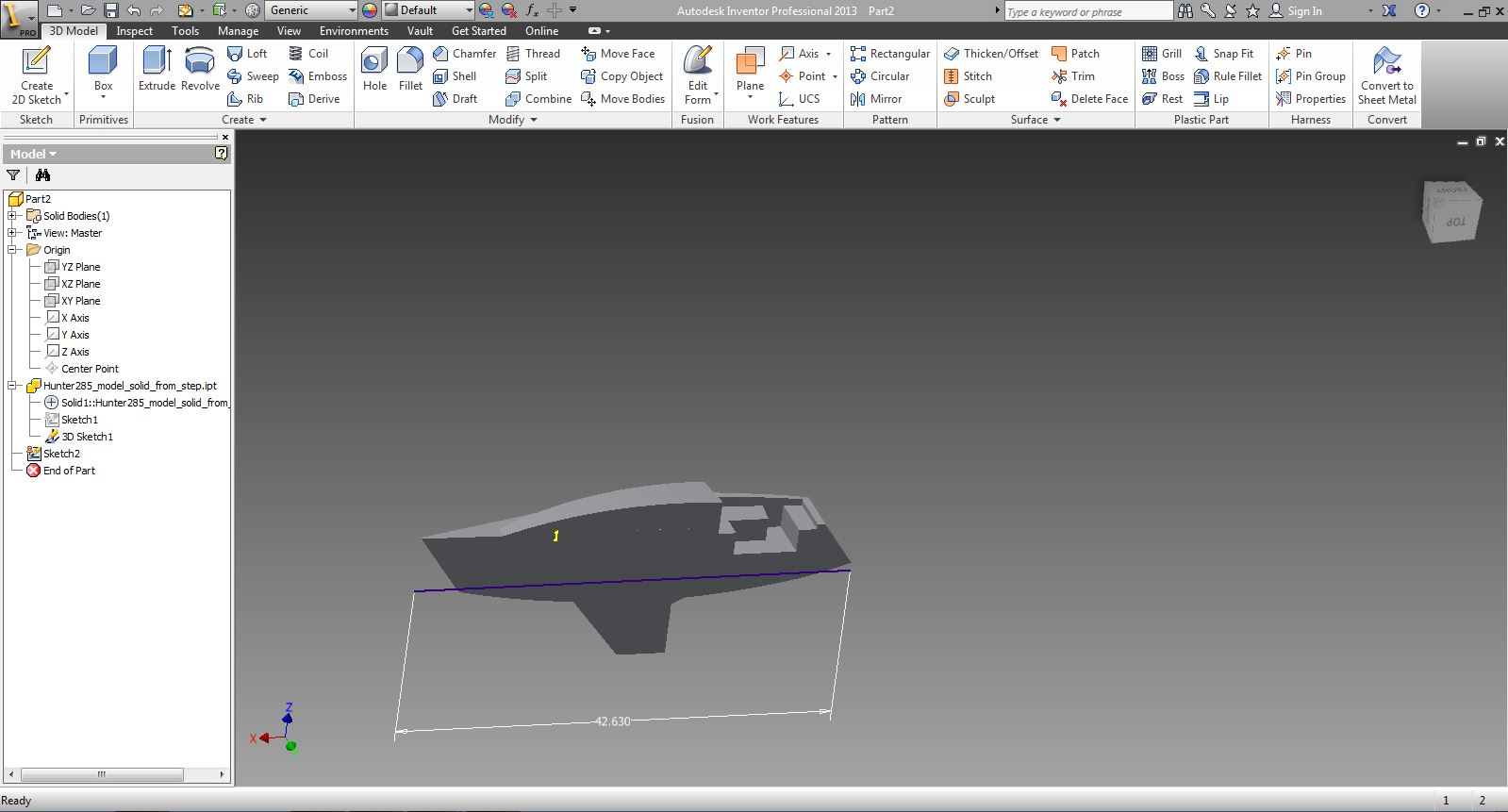
Task: Use the Draft tool
Action: point(456,99)
